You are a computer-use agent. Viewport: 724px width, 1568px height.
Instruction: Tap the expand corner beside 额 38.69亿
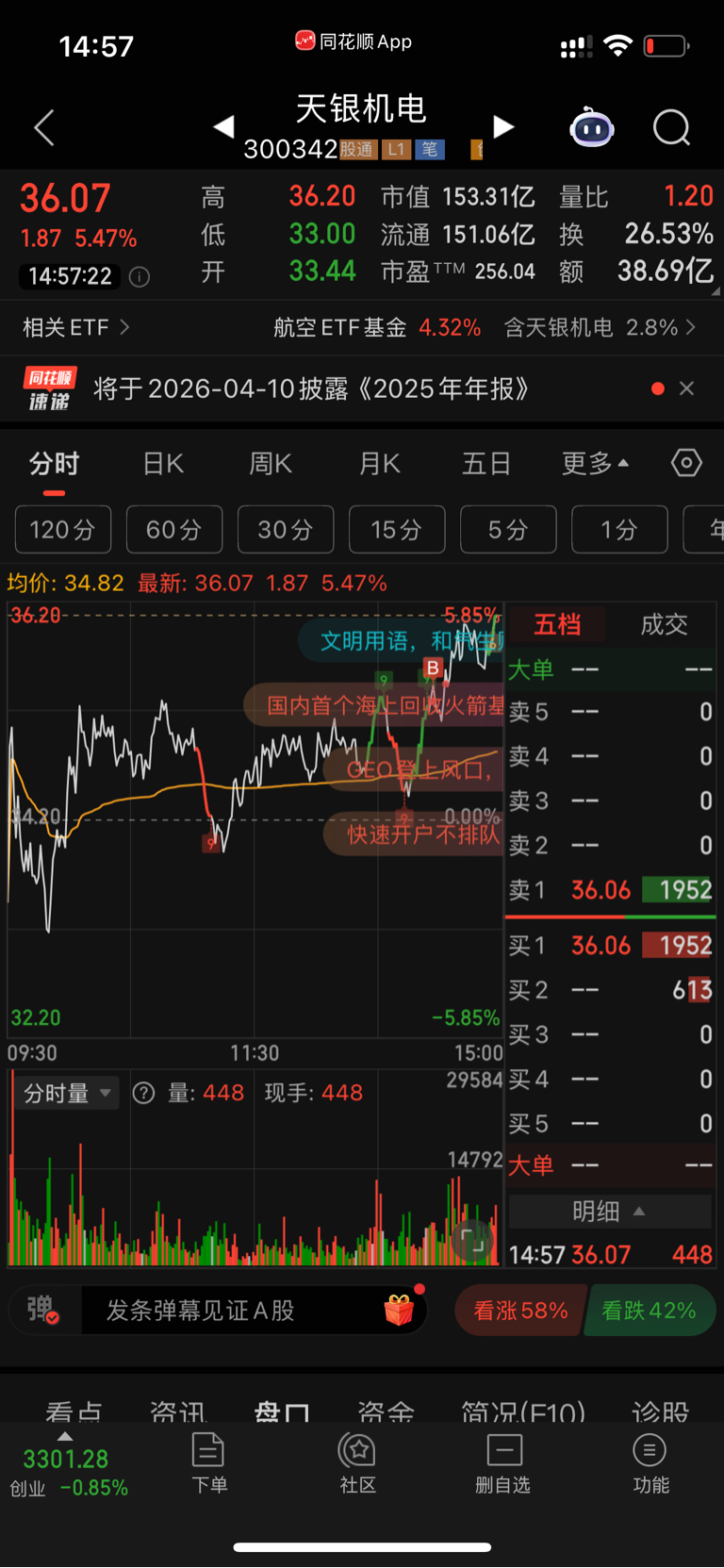coord(716,292)
